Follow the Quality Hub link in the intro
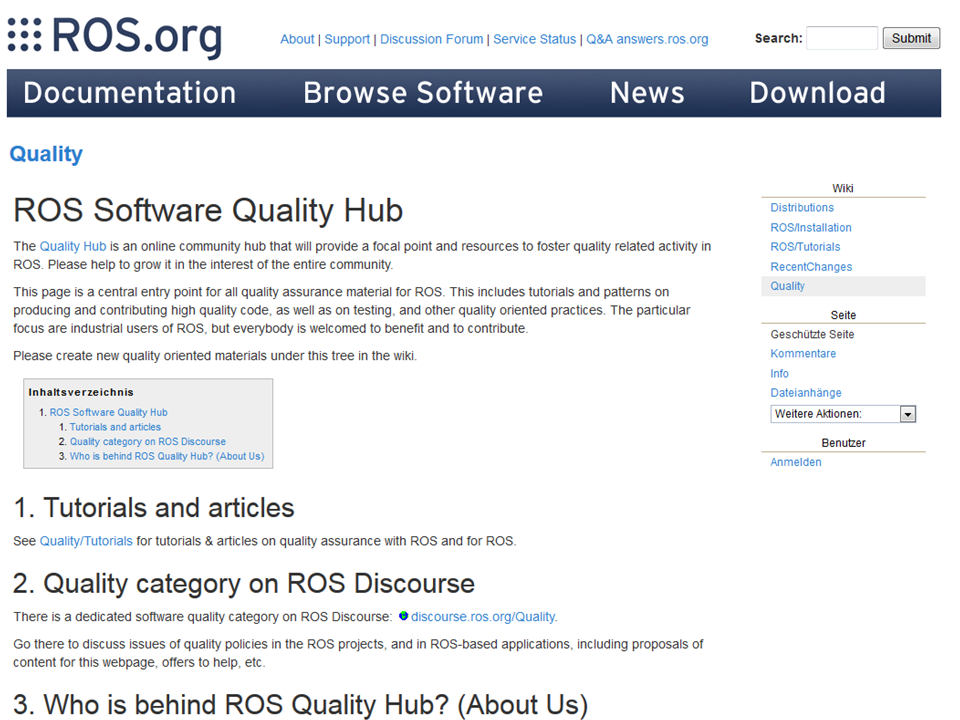Screen dimensions: 960x720 coord(73,246)
